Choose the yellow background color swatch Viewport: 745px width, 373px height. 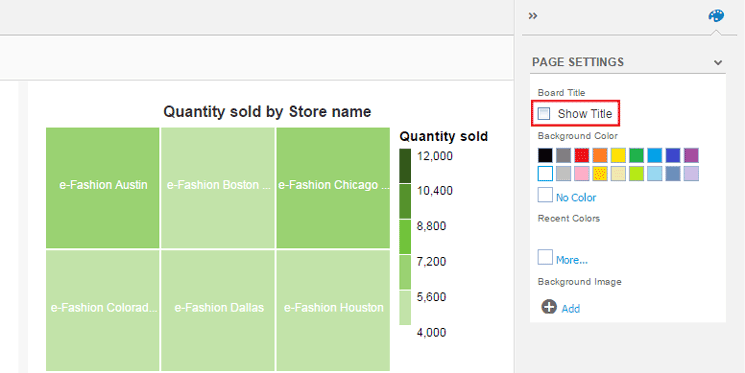tap(618, 155)
